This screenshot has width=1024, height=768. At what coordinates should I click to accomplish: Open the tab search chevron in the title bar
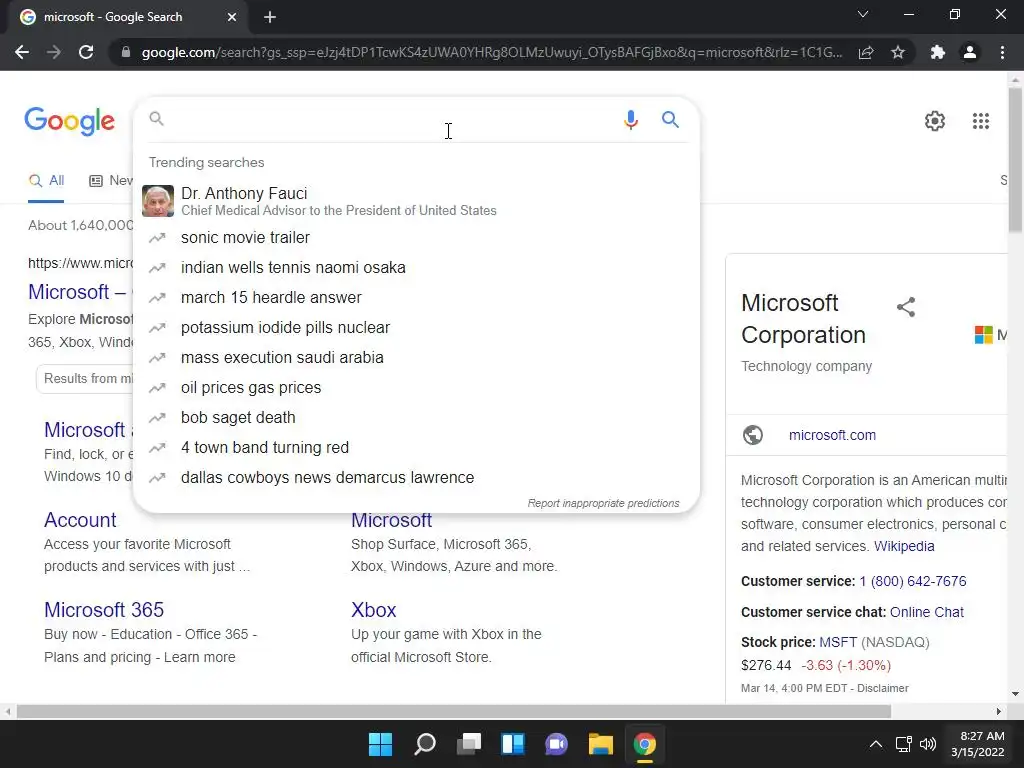(863, 14)
